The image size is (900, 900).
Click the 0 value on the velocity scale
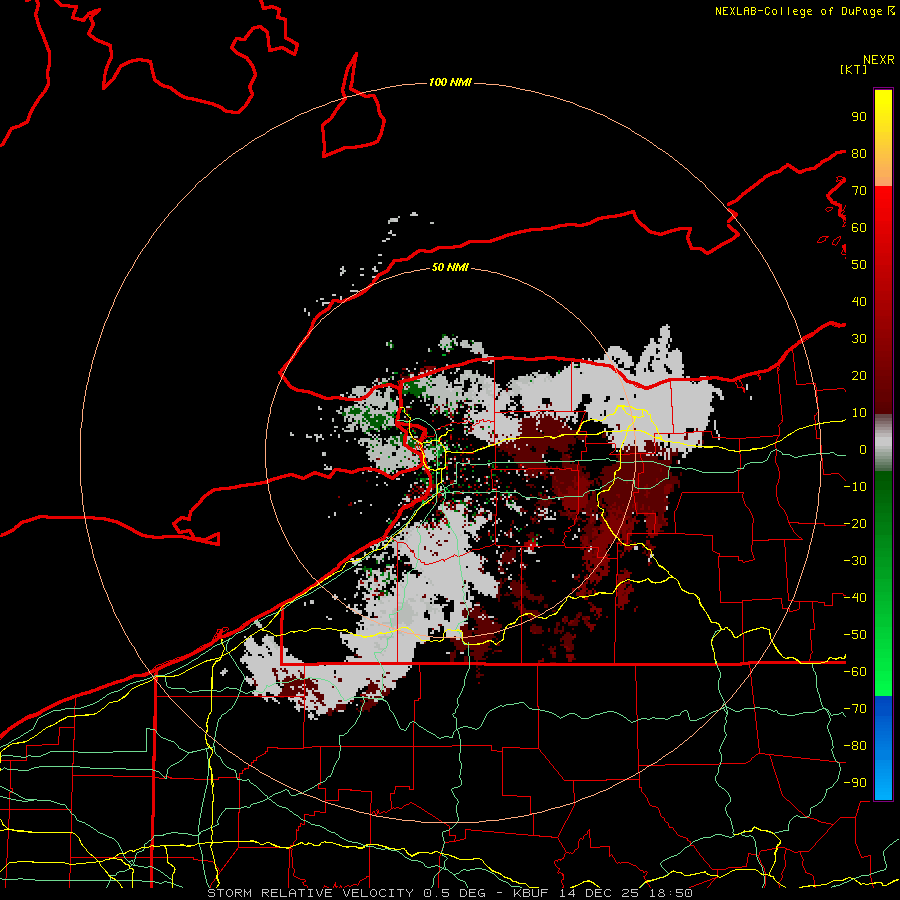click(x=863, y=449)
